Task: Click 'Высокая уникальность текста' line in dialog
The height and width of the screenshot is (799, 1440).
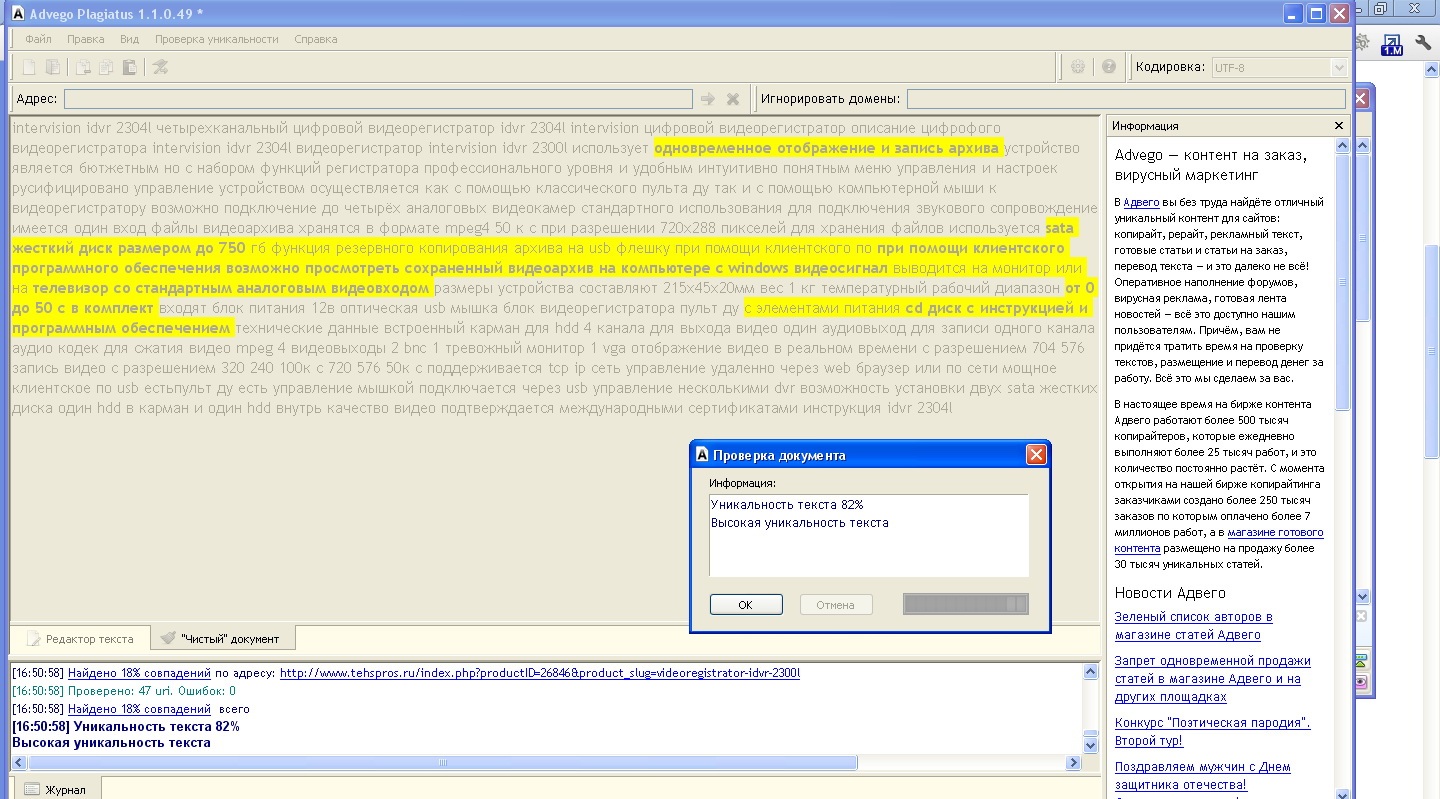Action: (800, 523)
